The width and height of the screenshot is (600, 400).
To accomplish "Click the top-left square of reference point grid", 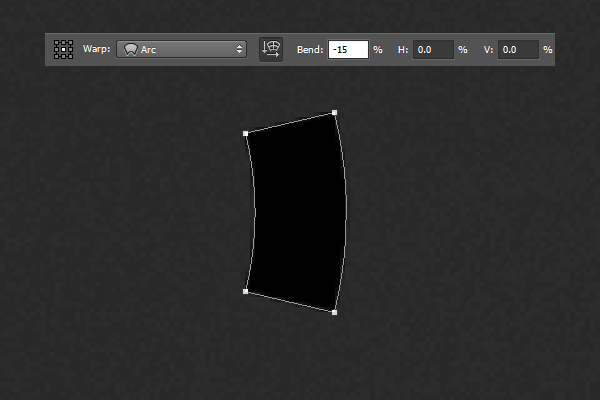I will 57,43.
